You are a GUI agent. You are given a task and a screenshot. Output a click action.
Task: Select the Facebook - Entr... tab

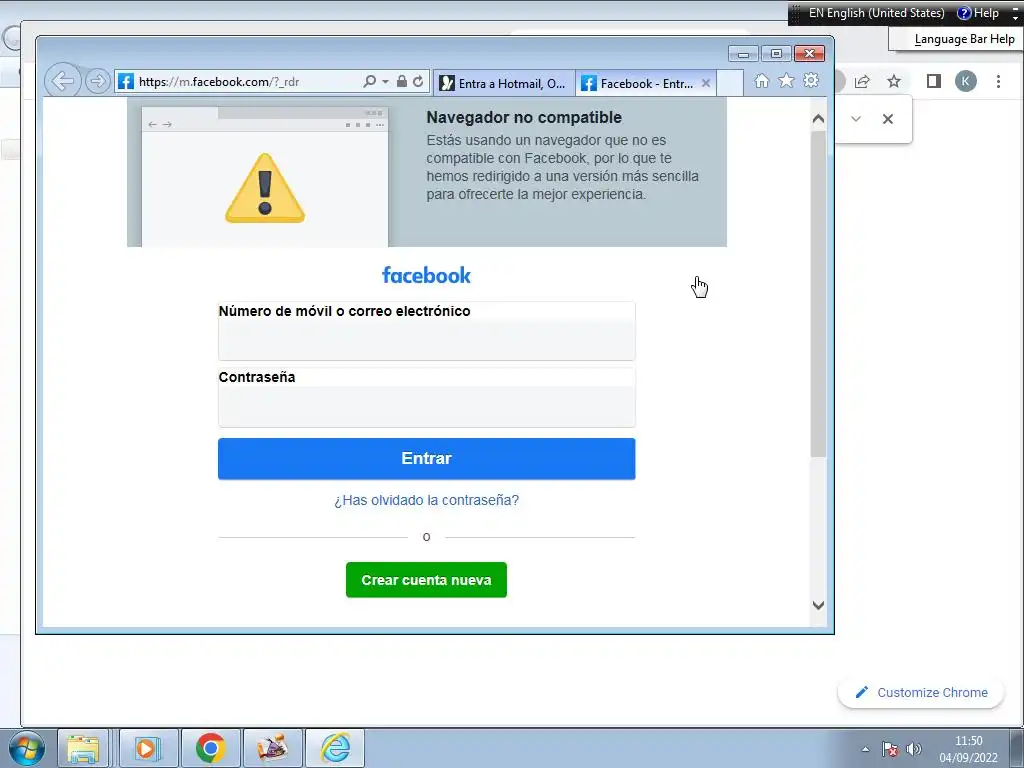pyautogui.click(x=638, y=83)
